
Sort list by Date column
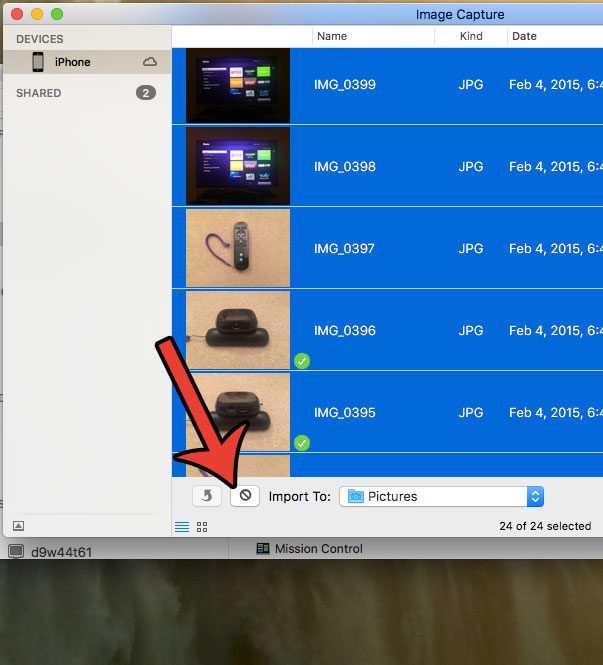(x=524, y=36)
